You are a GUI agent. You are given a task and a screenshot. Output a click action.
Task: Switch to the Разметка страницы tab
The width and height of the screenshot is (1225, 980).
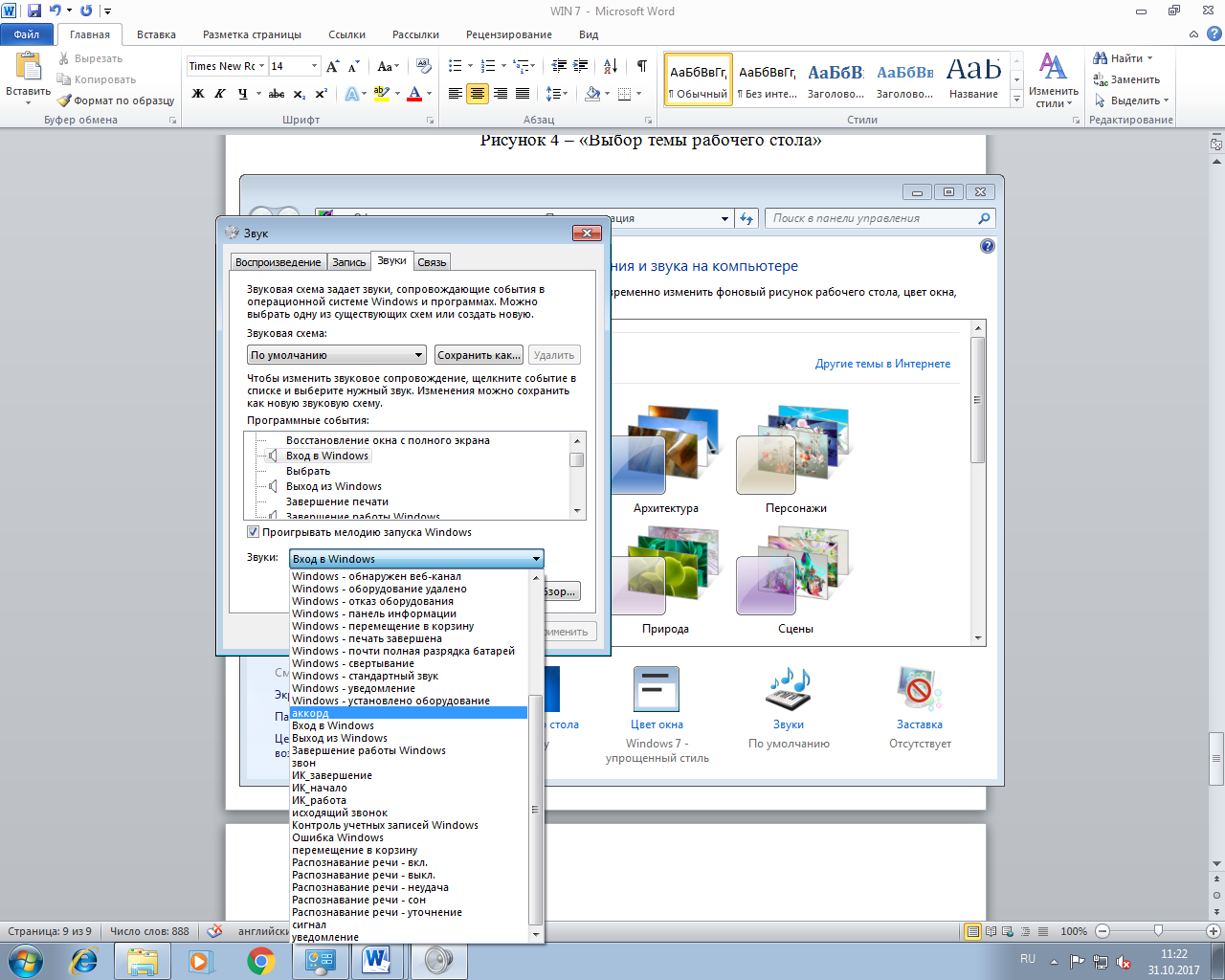tap(252, 34)
